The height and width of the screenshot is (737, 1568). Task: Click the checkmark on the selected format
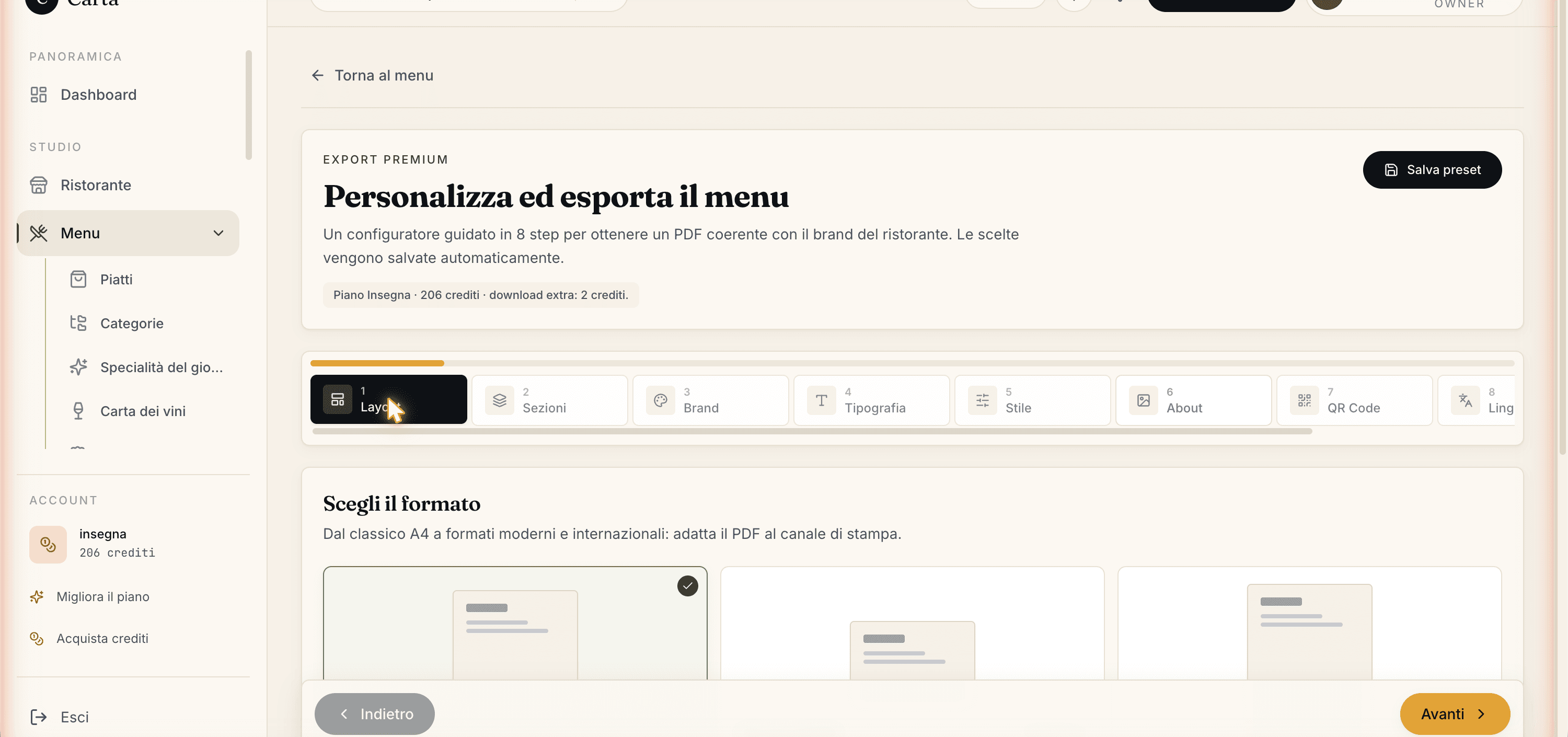(687, 586)
